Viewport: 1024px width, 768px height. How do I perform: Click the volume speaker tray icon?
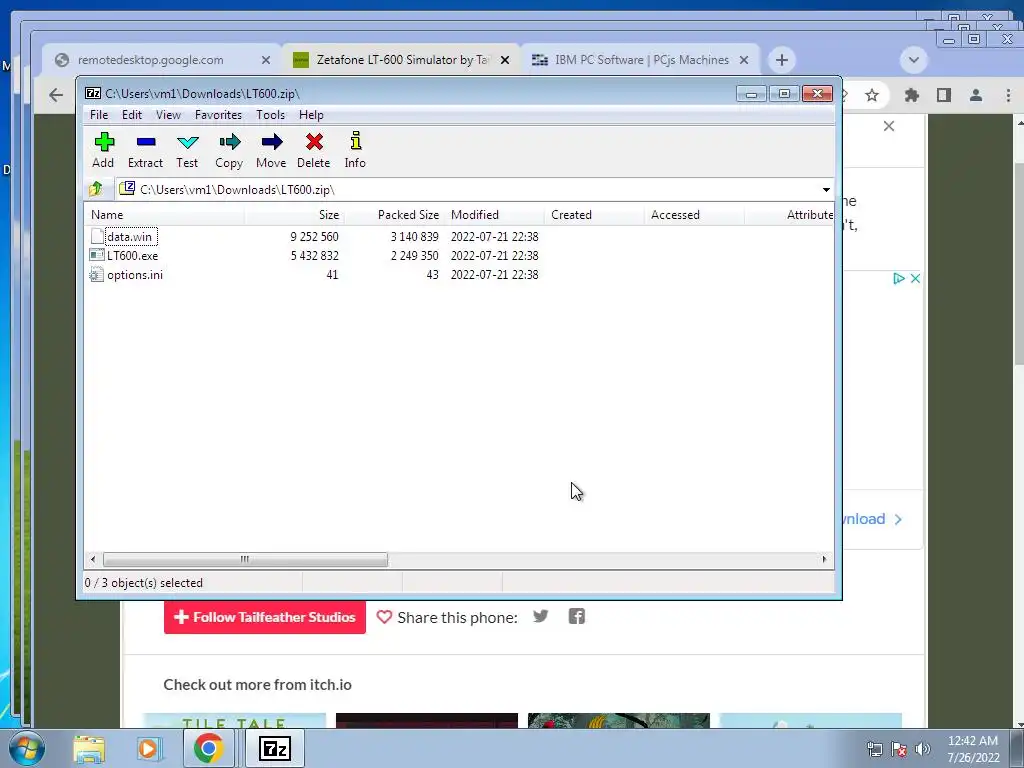click(923, 748)
